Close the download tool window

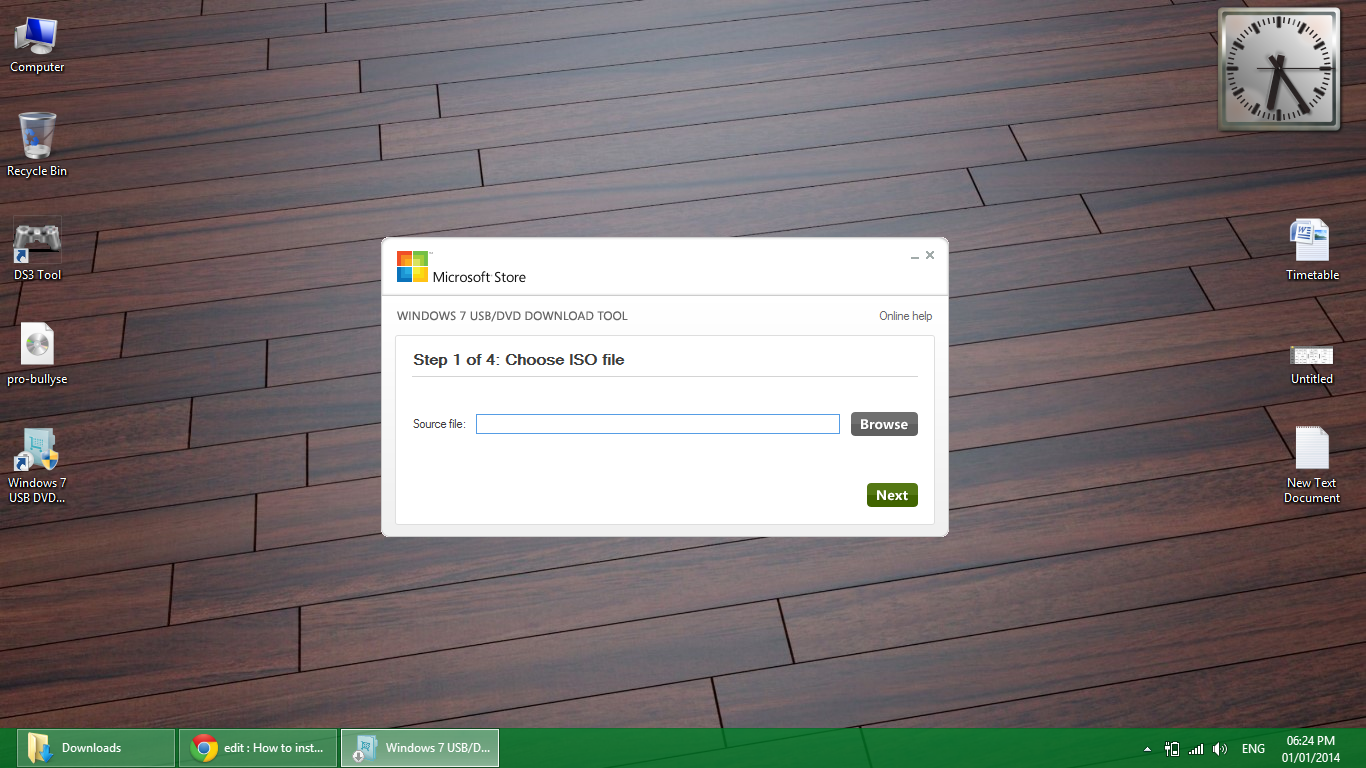pos(930,255)
